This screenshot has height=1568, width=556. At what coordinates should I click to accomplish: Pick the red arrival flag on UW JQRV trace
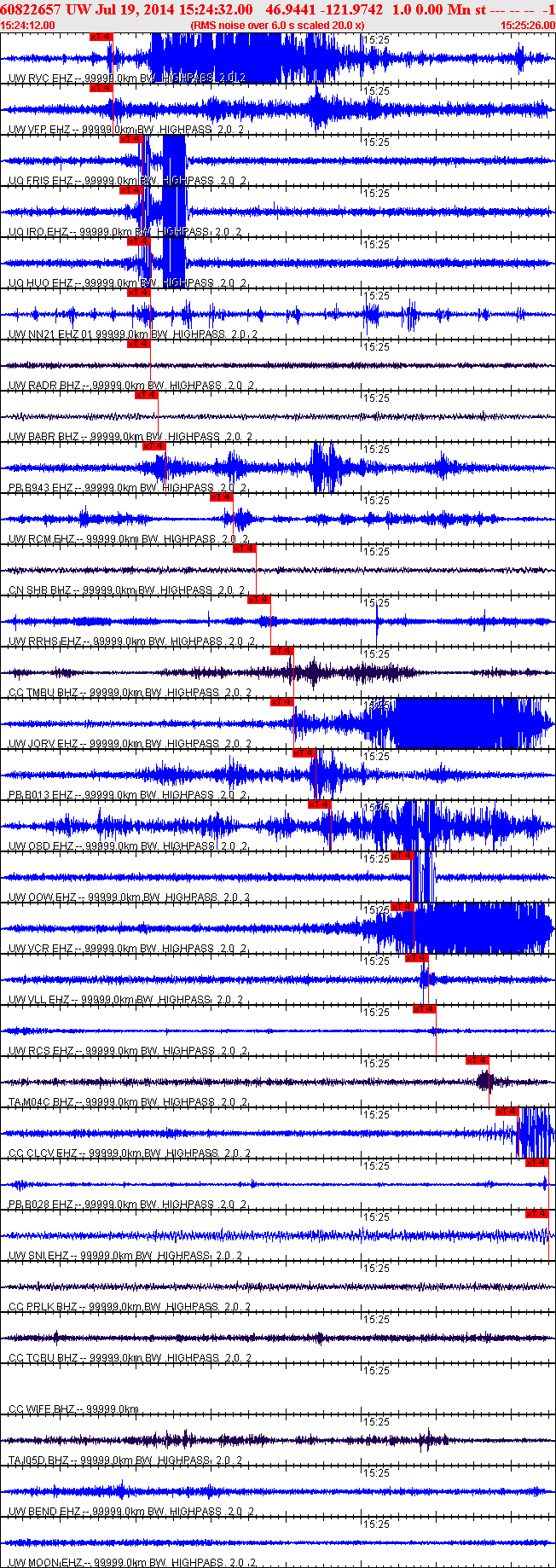281,702
